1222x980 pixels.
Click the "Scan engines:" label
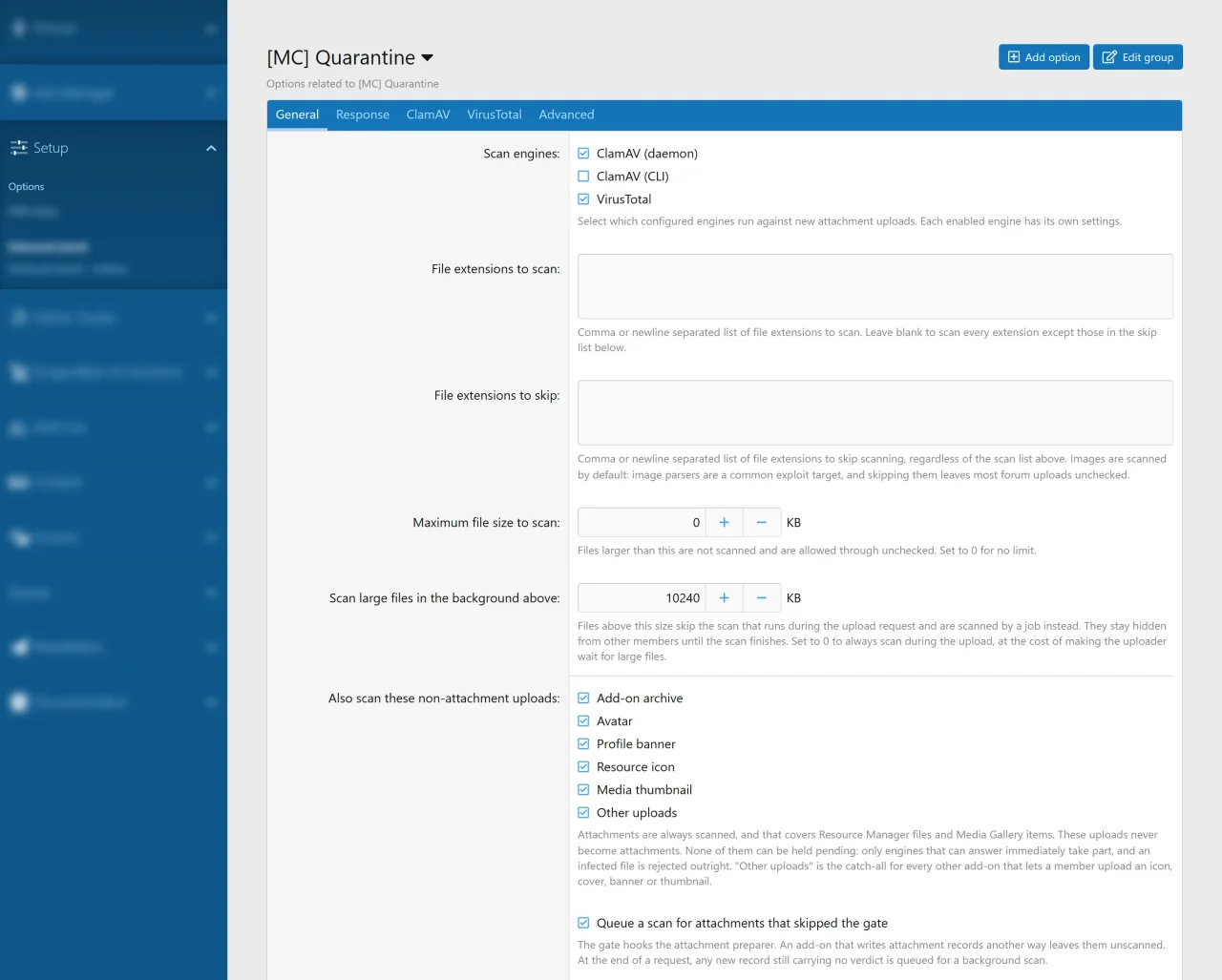click(x=521, y=154)
